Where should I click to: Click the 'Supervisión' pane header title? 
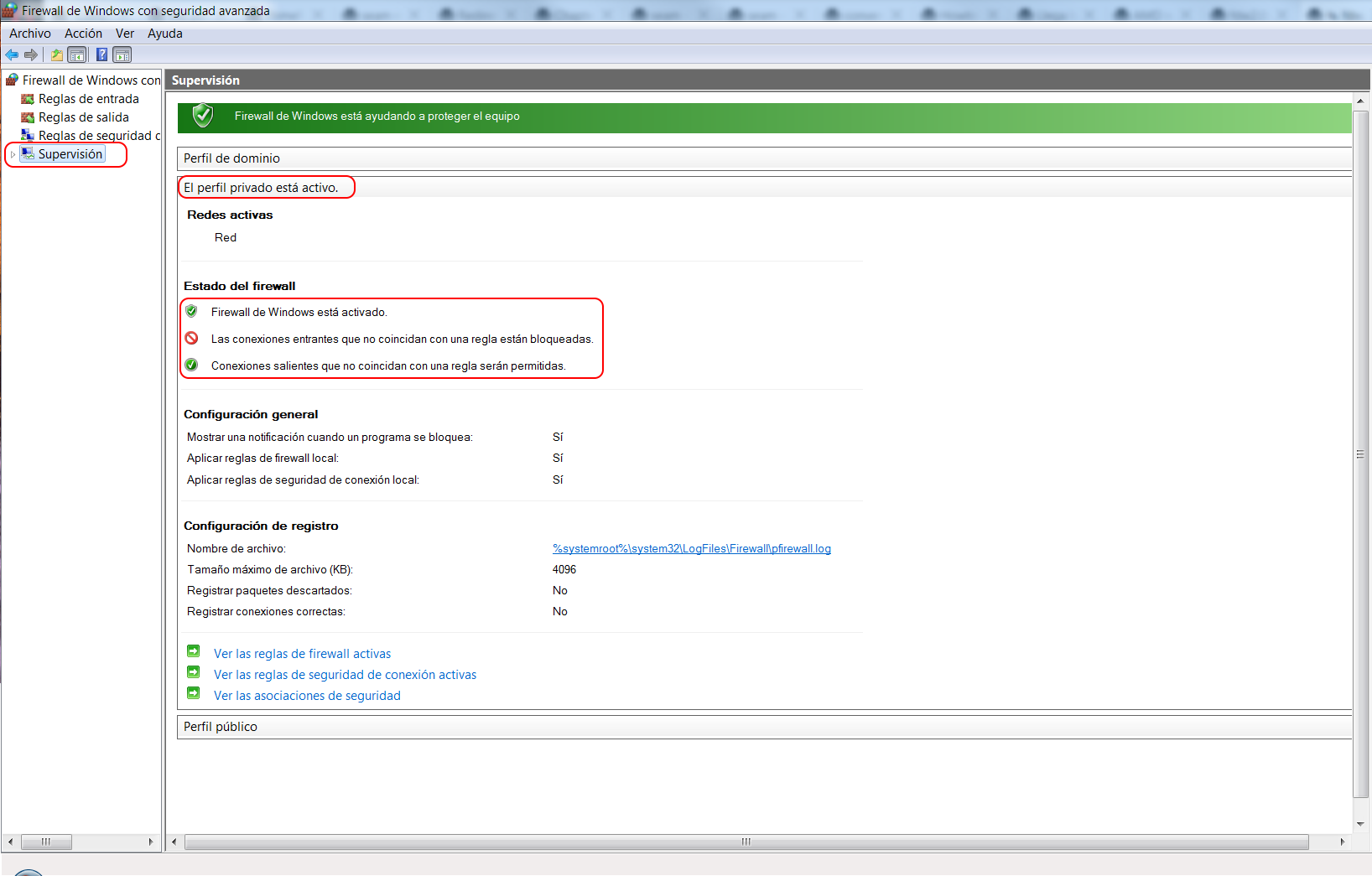[x=205, y=80]
